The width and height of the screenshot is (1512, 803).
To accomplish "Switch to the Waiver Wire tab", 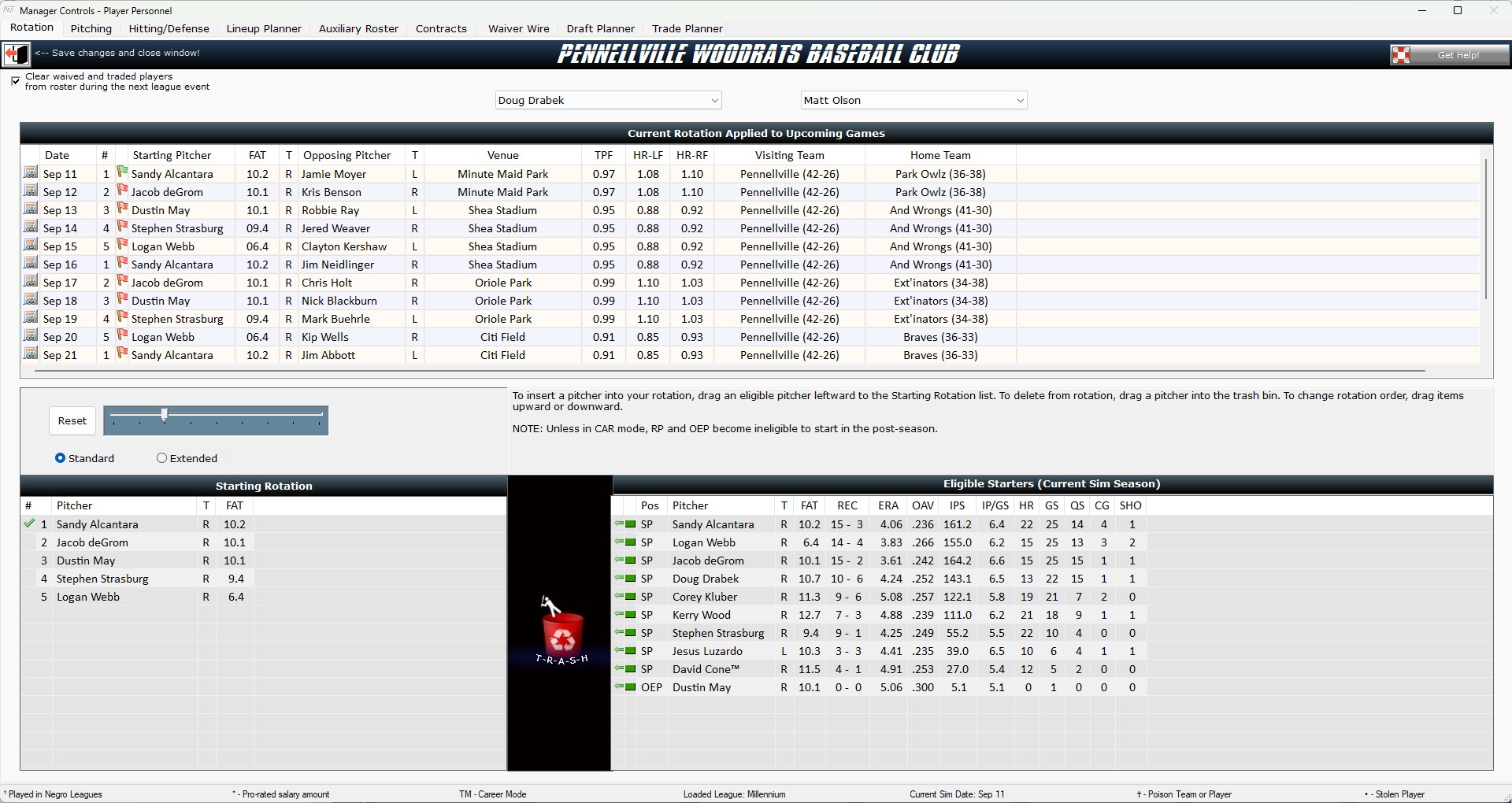I will point(517,28).
